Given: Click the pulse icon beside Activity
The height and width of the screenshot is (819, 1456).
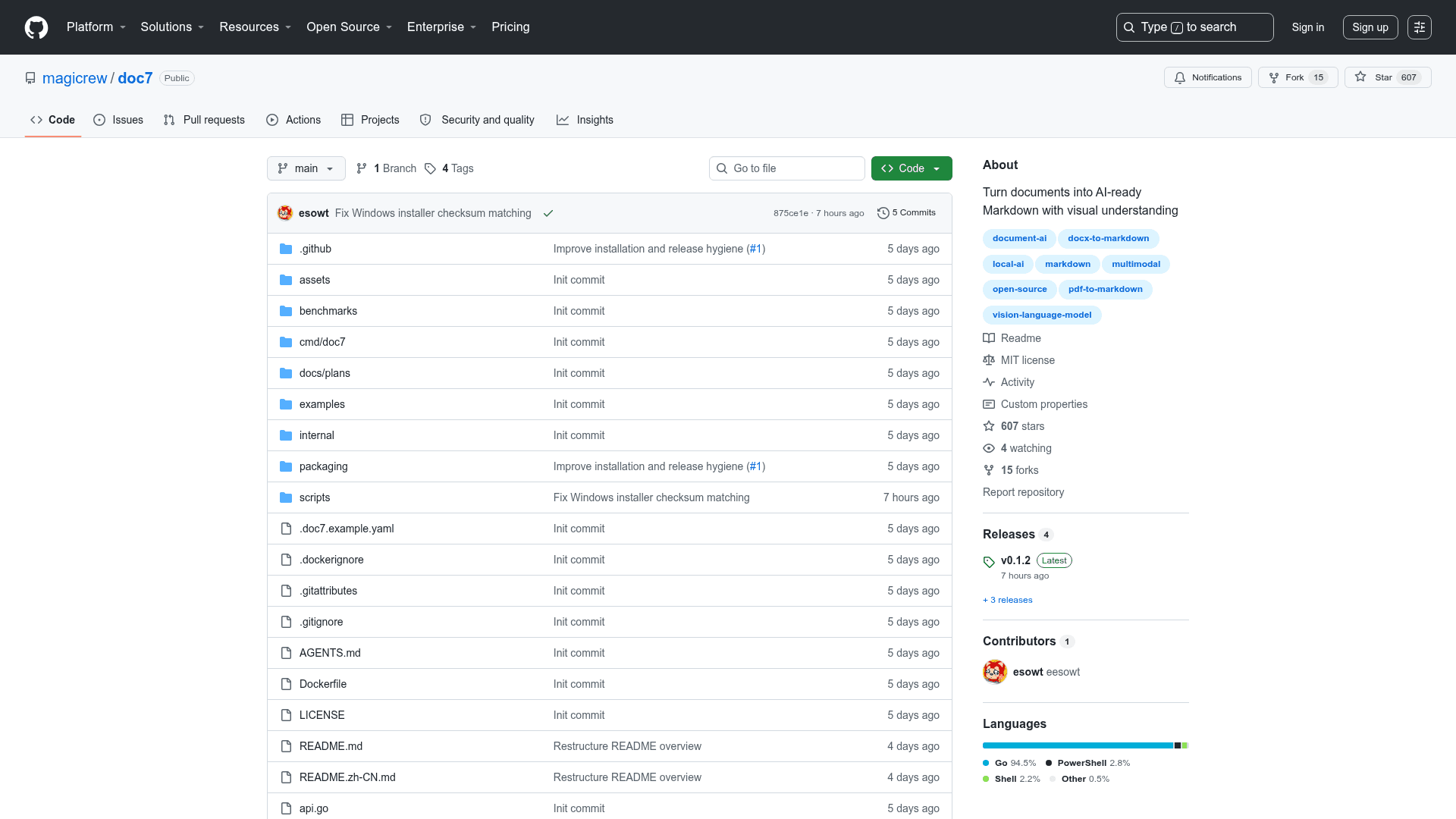Looking at the screenshot, I should pyautogui.click(x=989, y=382).
